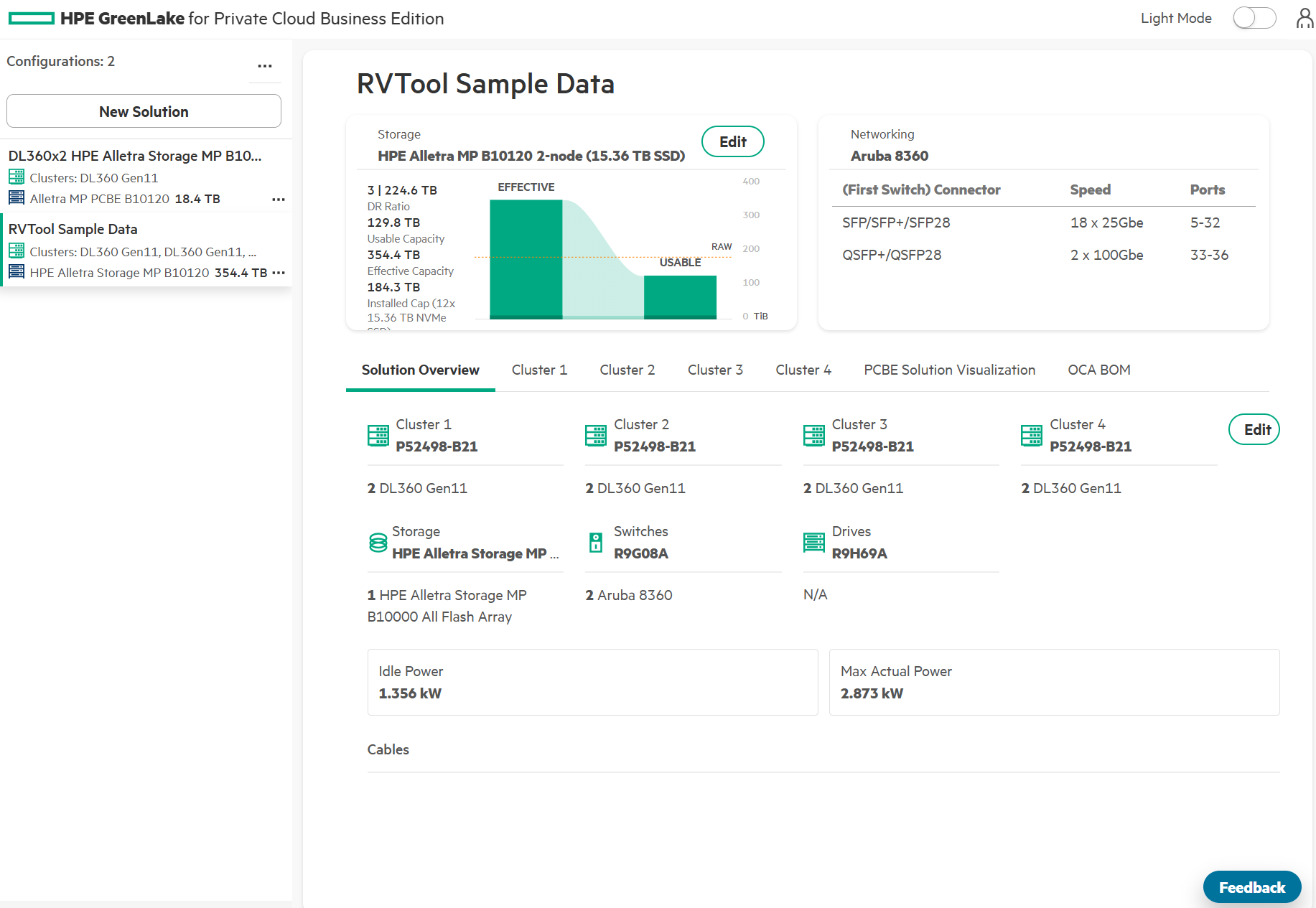The height and width of the screenshot is (908, 1316).
Task: Click the storage icon beside Alletra MP PCBE B10120
Action: (16, 198)
